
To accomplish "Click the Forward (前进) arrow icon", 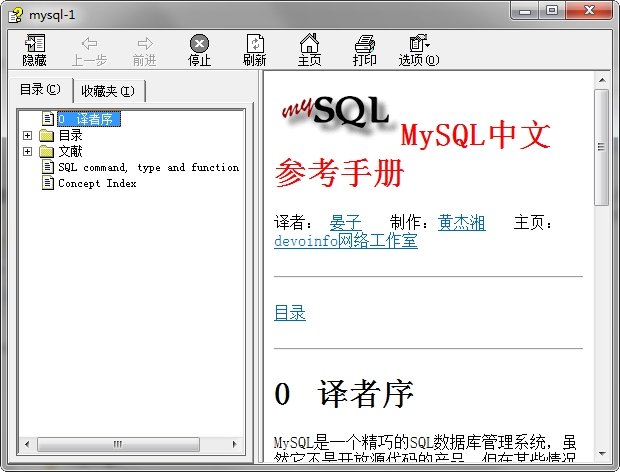I will coord(145,43).
